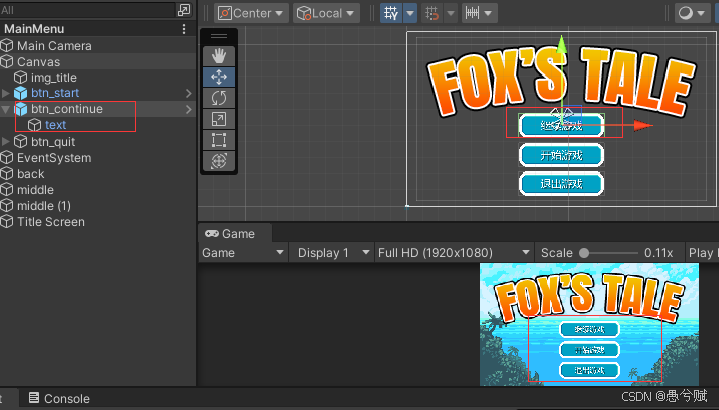
Task: Select back object in hierarchy
Action: click(31, 174)
